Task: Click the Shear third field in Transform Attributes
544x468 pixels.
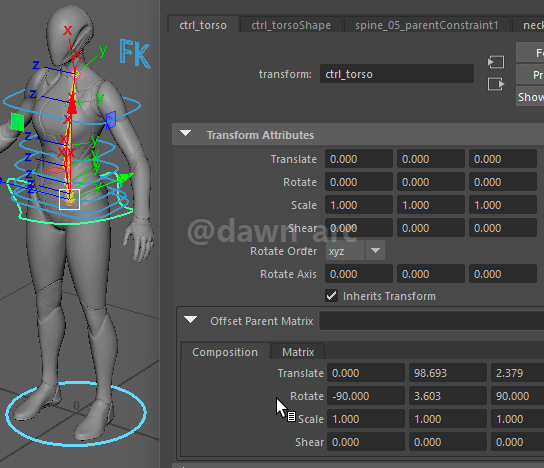Action: 503,228
